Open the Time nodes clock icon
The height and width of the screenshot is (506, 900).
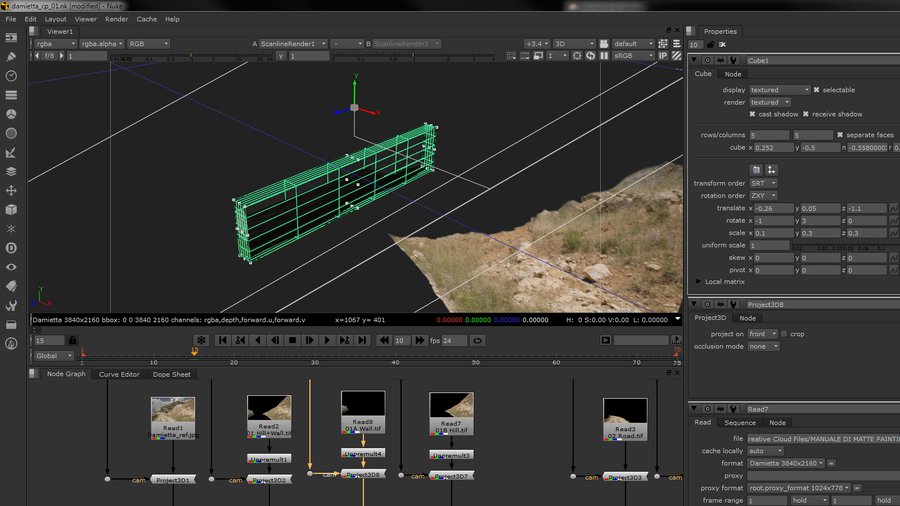click(x=11, y=75)
